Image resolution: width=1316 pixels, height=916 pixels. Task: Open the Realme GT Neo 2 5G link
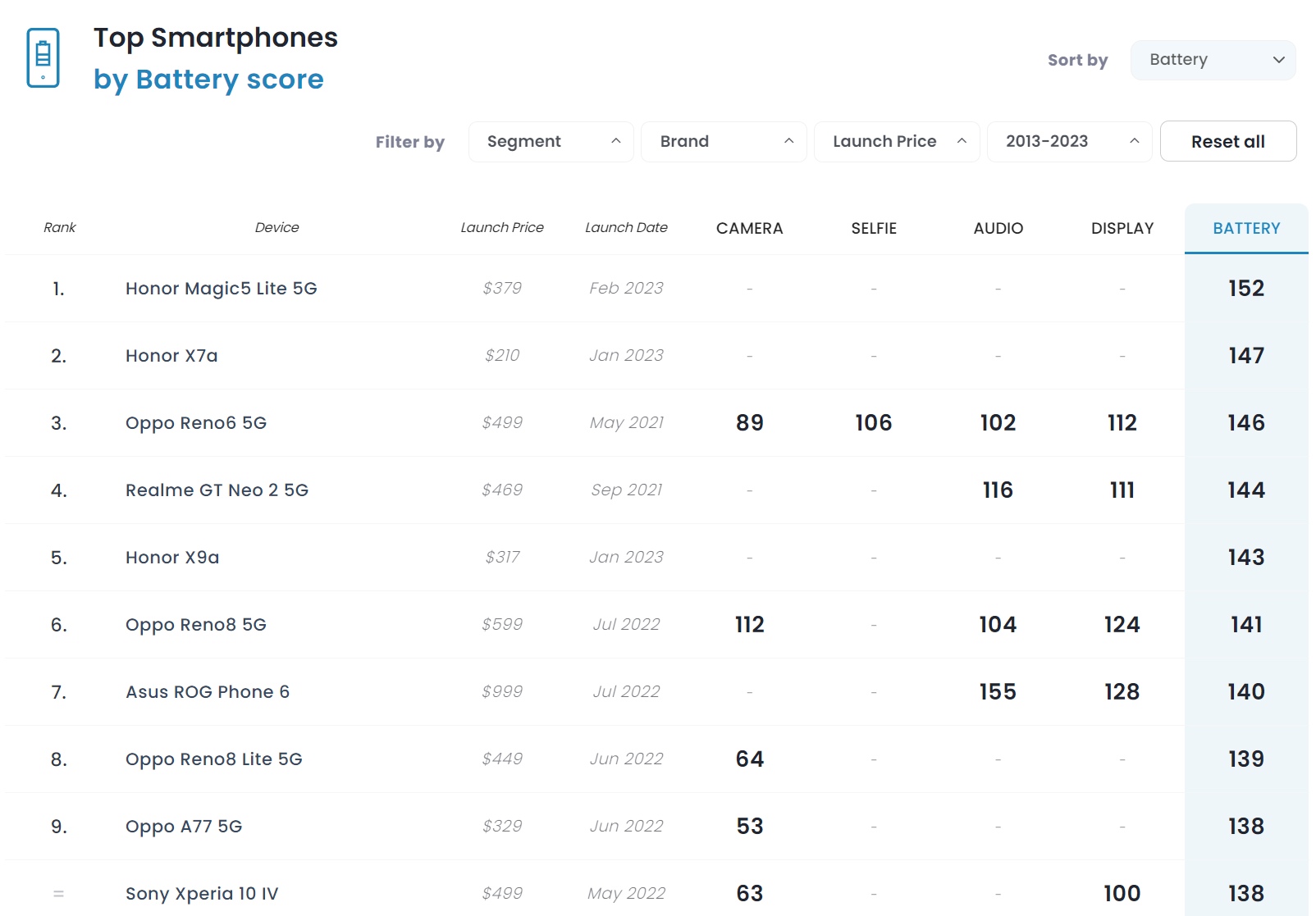[x=217, y=490]
